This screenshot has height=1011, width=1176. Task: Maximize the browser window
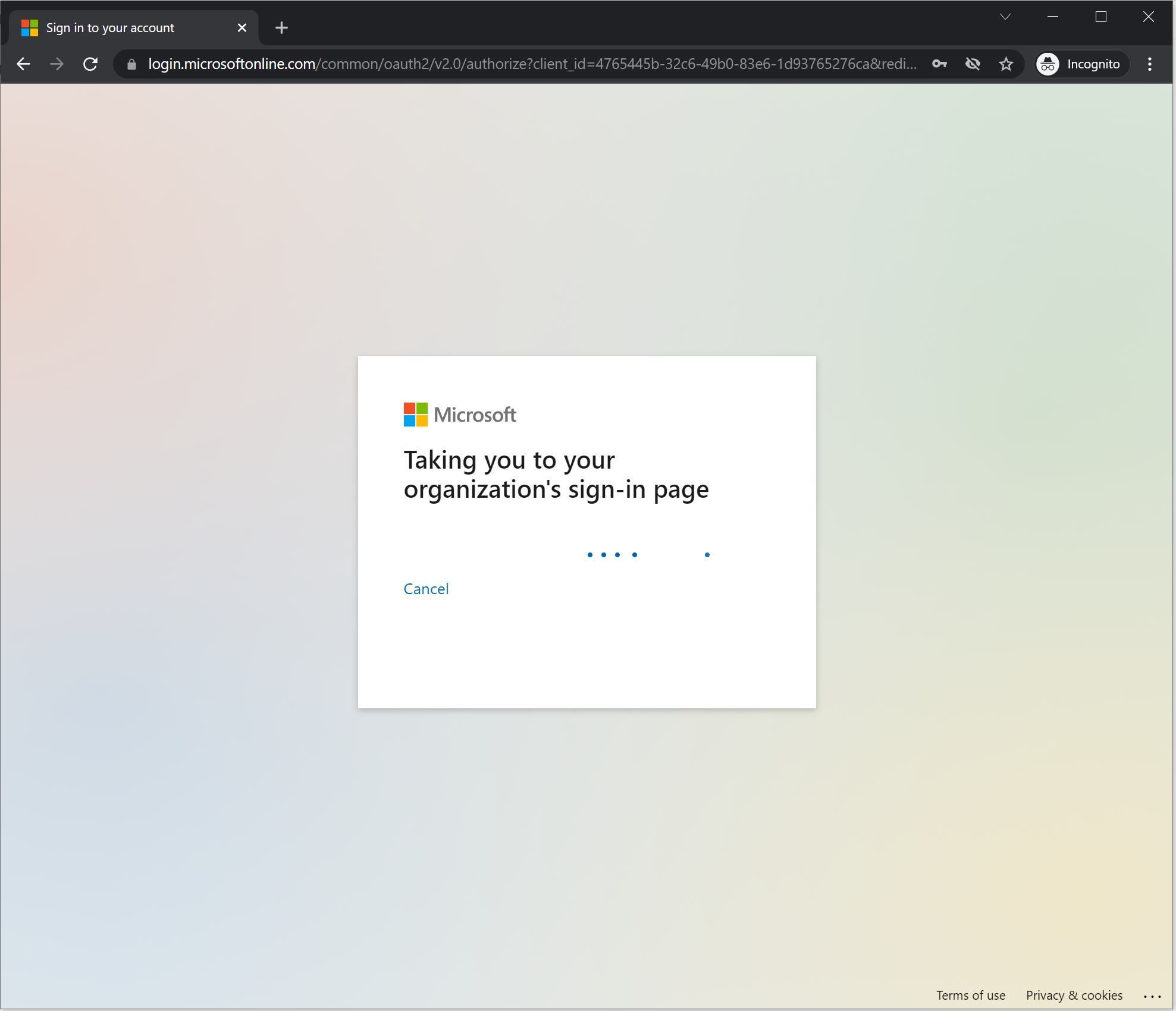click(x=1101, y=17)
